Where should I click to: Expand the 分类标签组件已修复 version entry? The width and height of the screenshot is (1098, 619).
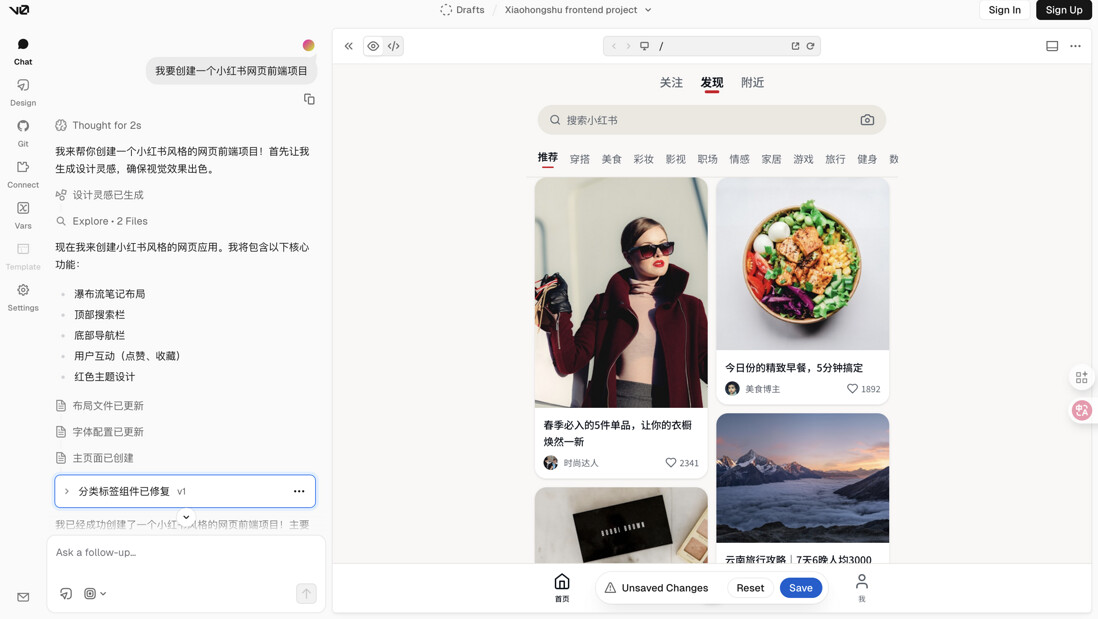click(67, 491)
